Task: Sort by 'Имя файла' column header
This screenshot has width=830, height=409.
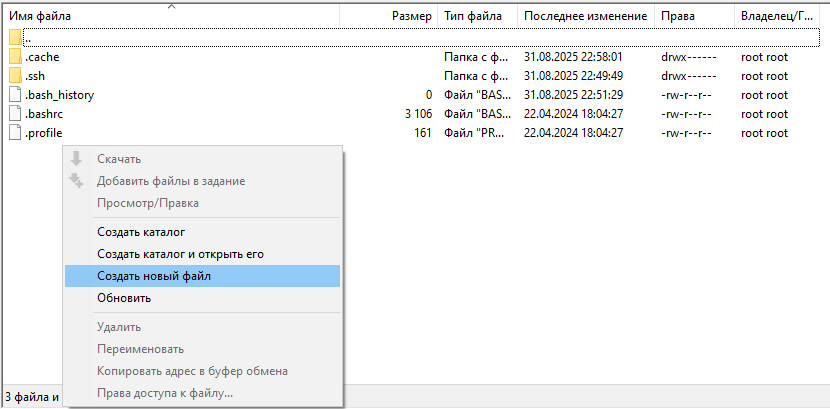Action: tap(40, 16)
